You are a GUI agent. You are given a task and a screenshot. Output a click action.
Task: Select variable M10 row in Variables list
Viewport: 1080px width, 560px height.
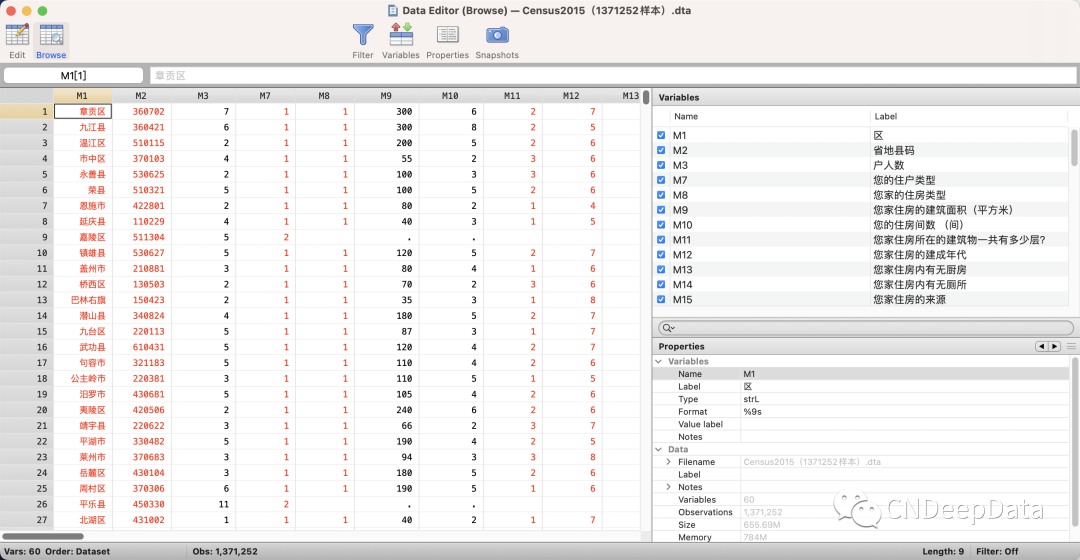(x=860, y=225)
